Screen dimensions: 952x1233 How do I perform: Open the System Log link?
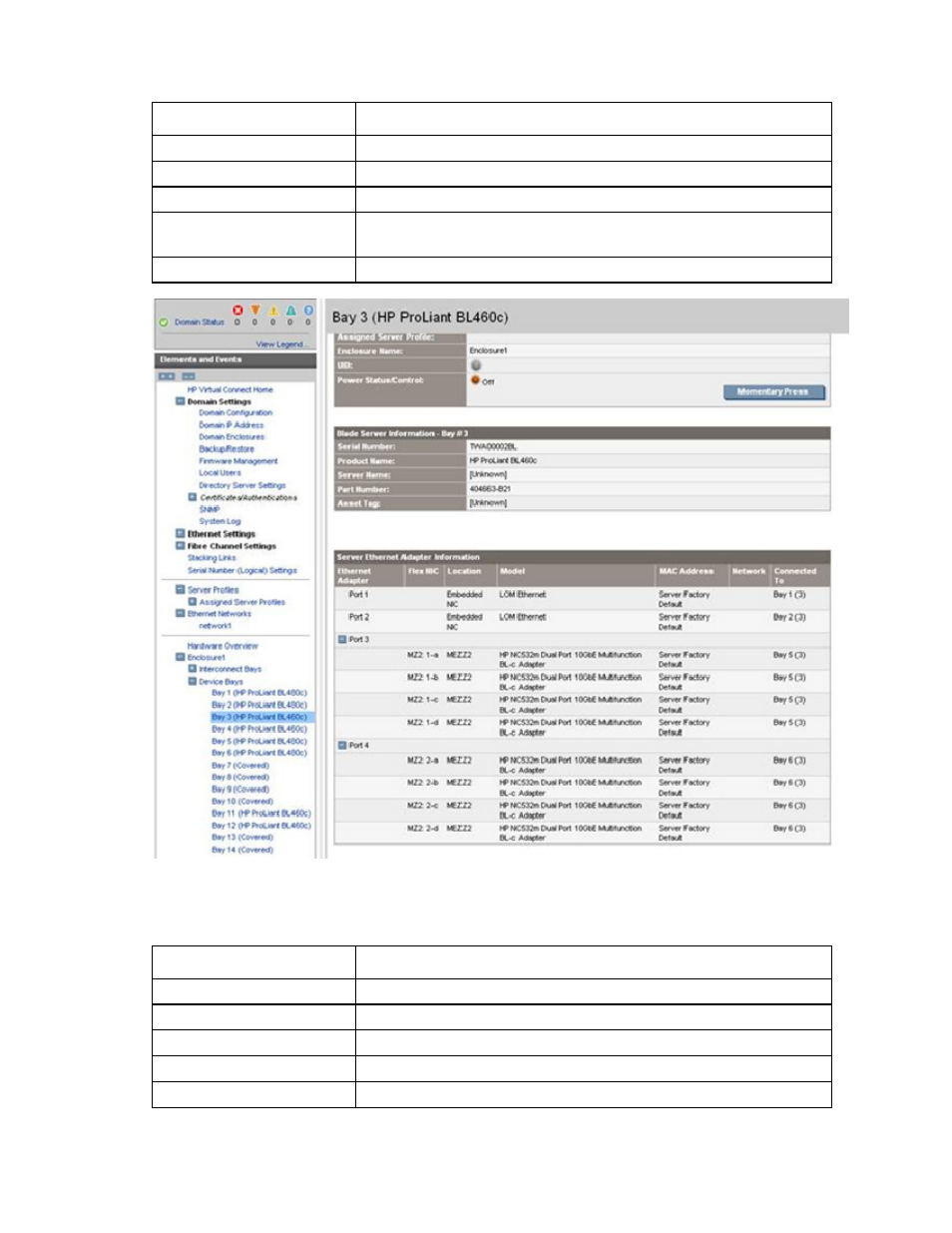pos(220,521)
